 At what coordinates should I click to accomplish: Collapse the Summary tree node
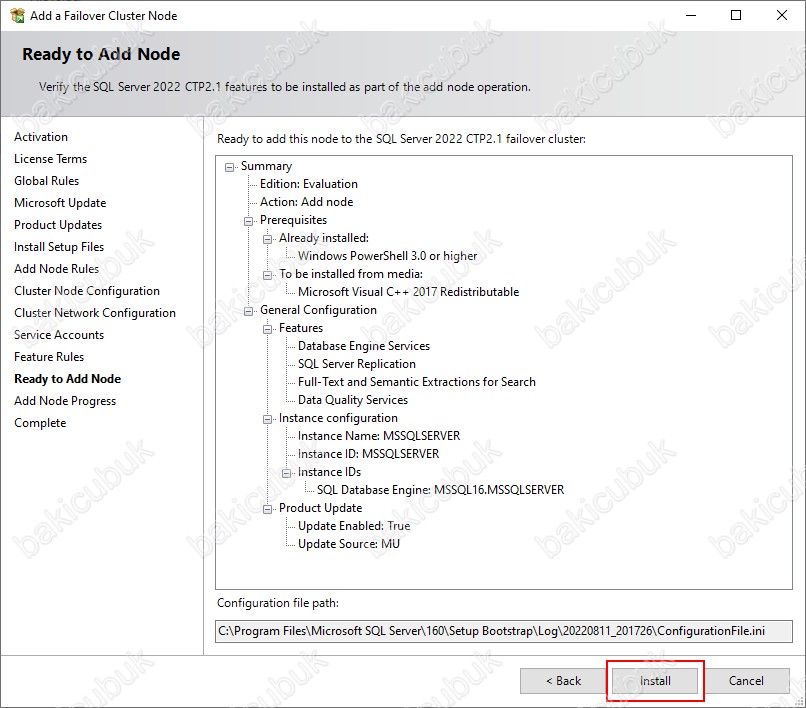229,167
